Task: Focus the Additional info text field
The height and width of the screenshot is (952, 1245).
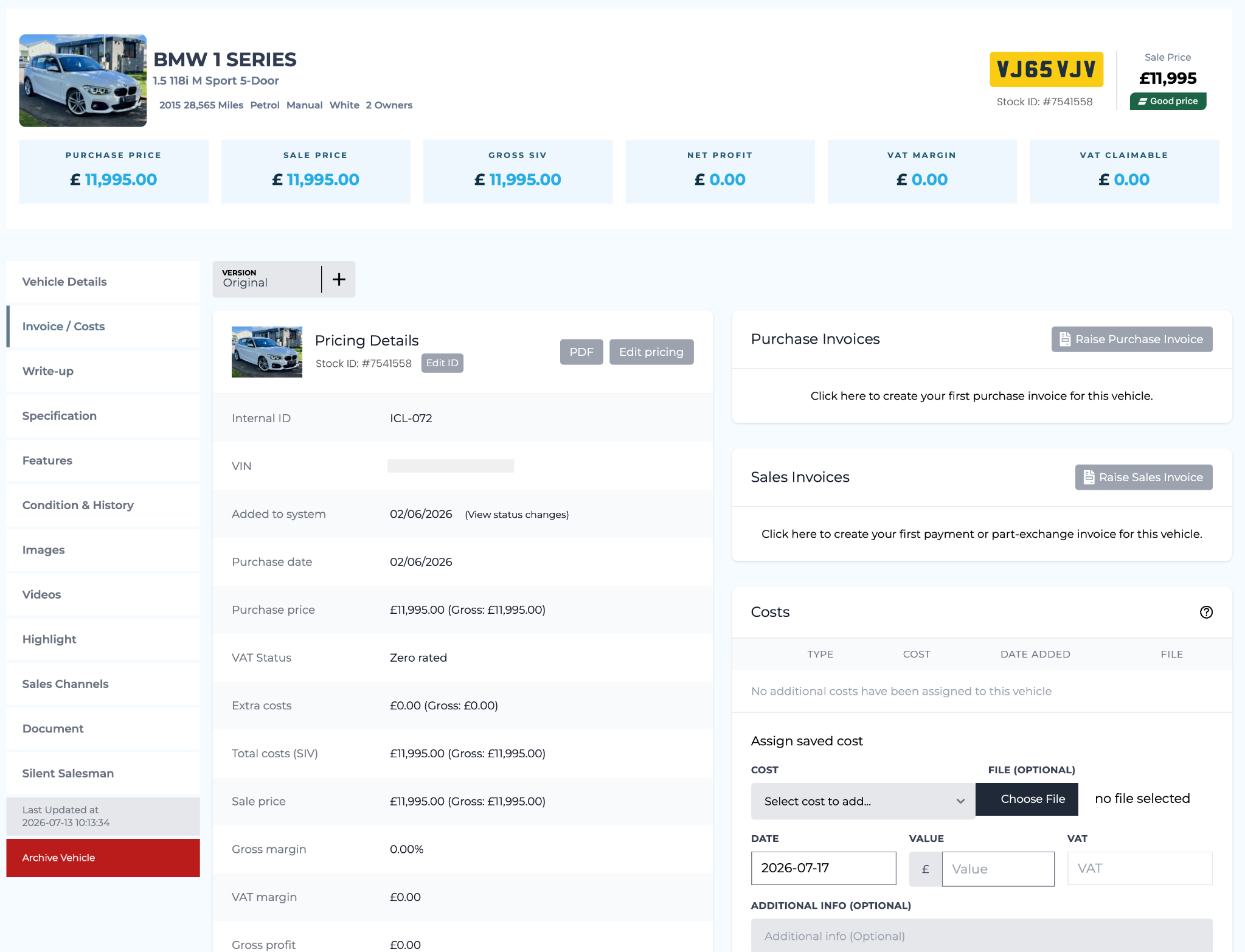Action: click(982, 936)
